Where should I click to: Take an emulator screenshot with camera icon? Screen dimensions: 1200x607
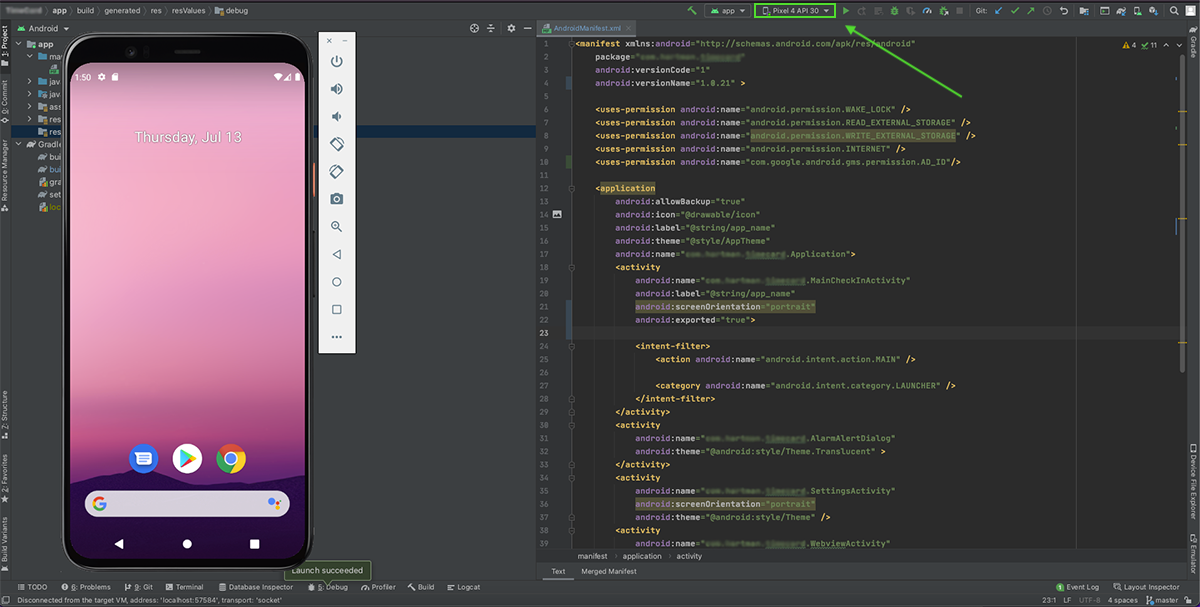[x=337, y=199]
